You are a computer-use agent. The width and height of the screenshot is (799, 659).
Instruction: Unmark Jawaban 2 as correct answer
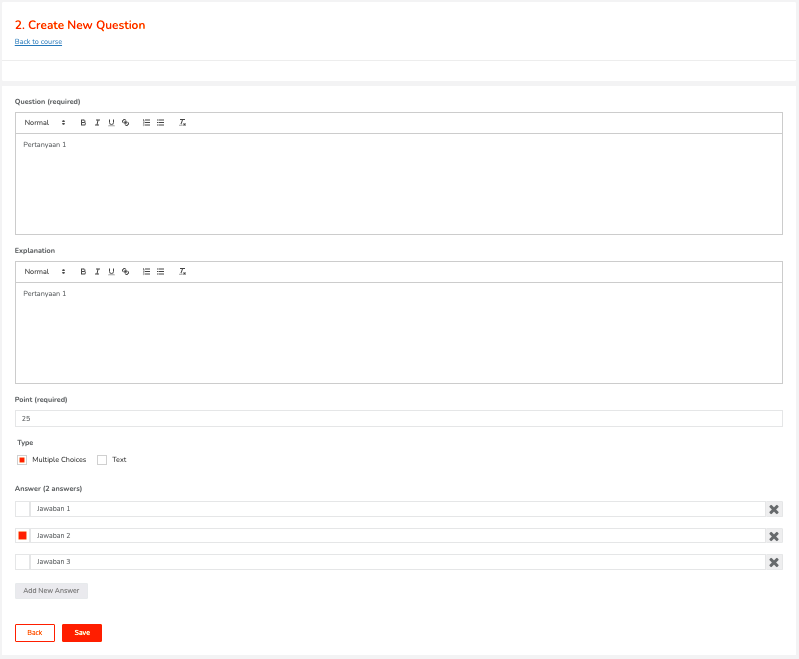pos(22,536)
